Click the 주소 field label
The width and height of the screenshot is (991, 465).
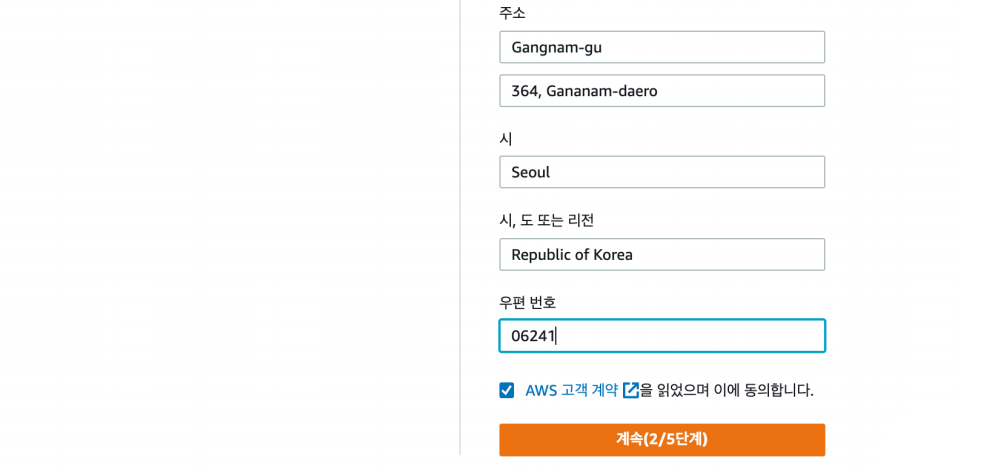(x=512, y=13)
